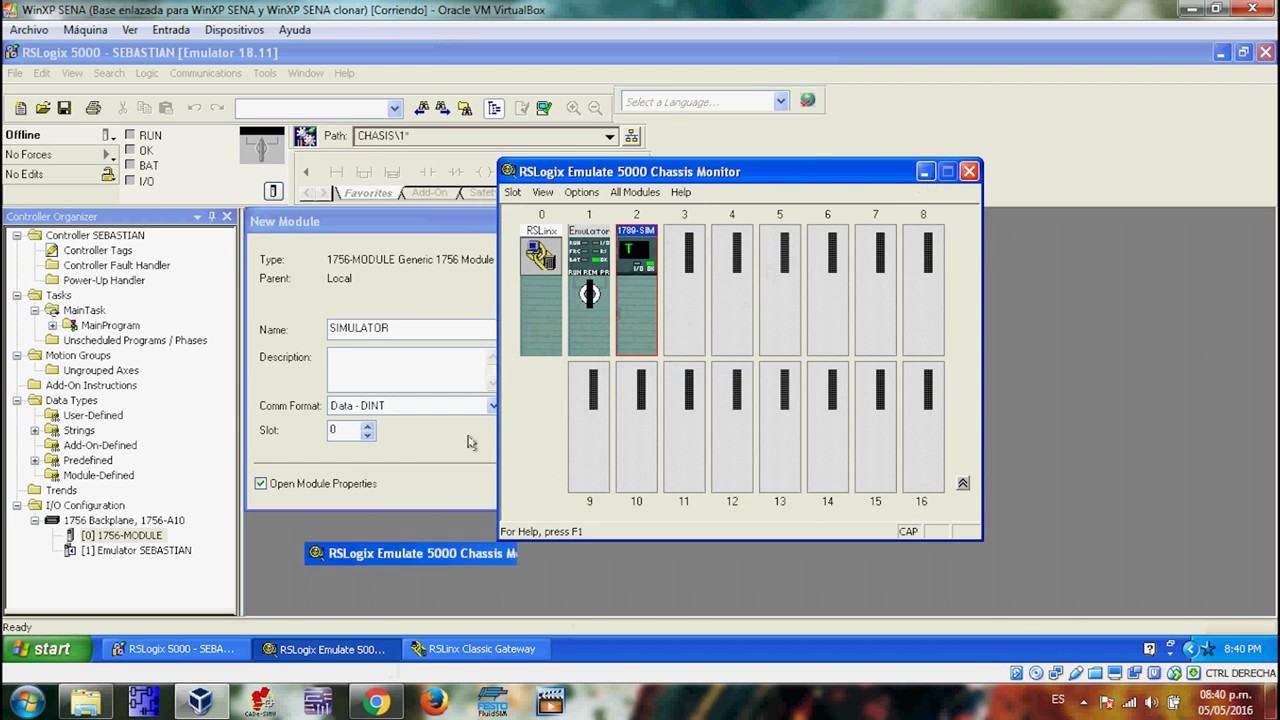Select the 1789-SIM module in slot 2

tap(637, 290)
